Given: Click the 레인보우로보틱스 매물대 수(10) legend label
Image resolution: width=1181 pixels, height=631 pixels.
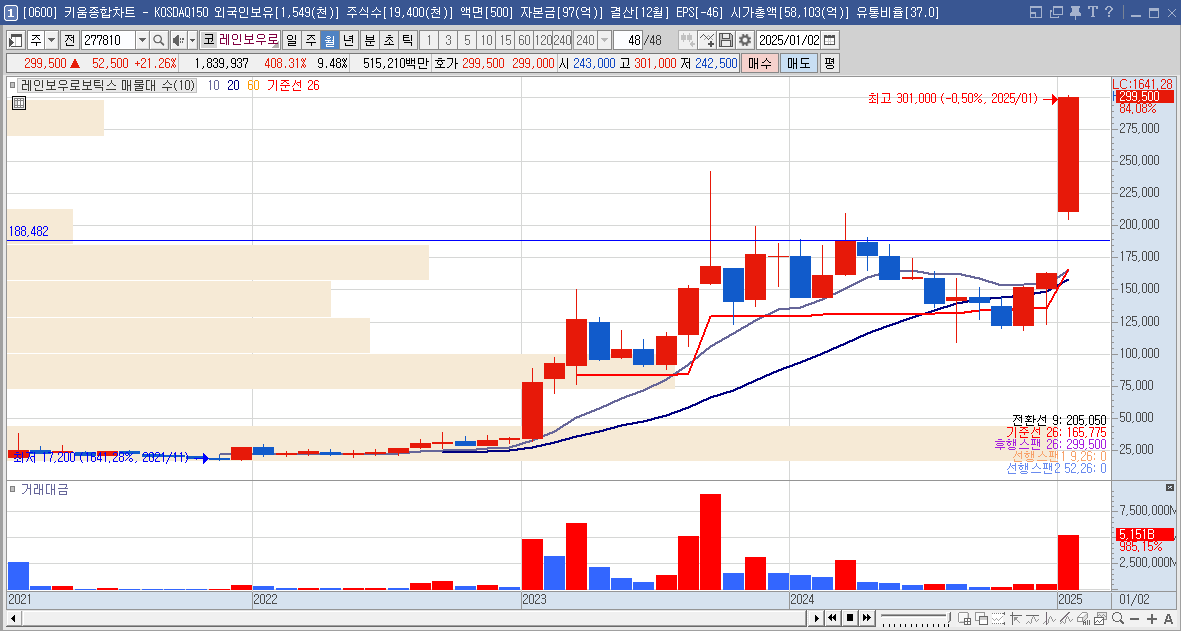Looking at the screenshot, I should point(108,86).
